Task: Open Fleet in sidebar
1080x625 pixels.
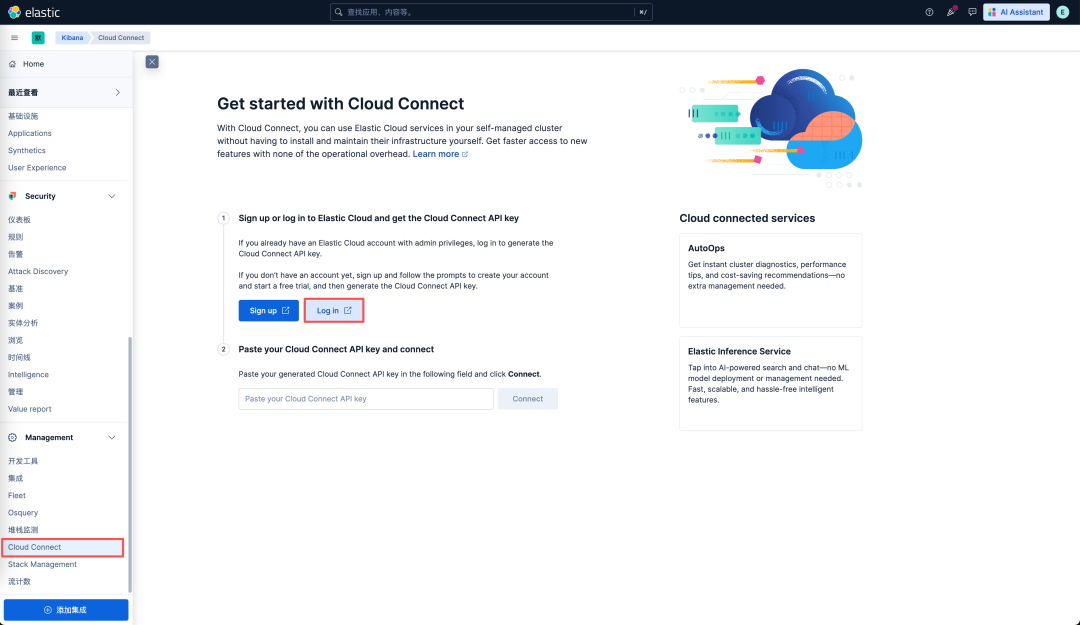Action: (17, 495)
